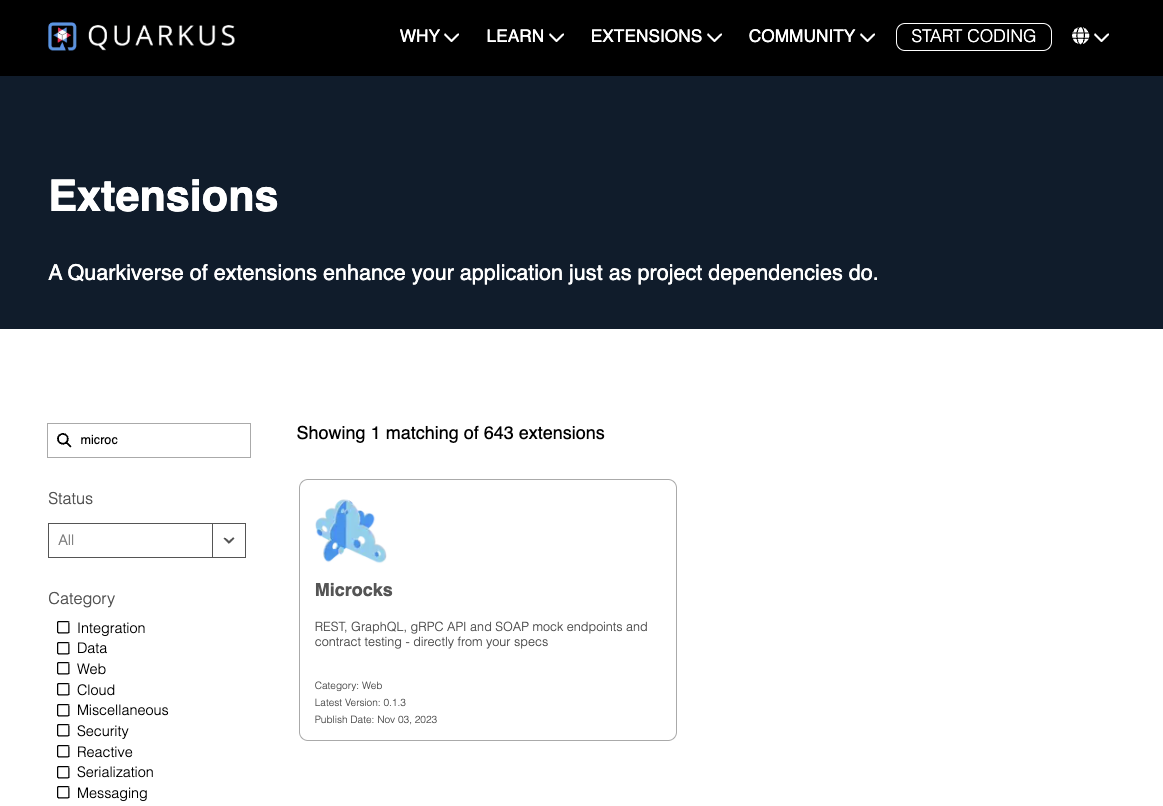Screen dimensions: 1163x806
Task: Check the Cloud category checkbox
Action: tap(63, 690)
